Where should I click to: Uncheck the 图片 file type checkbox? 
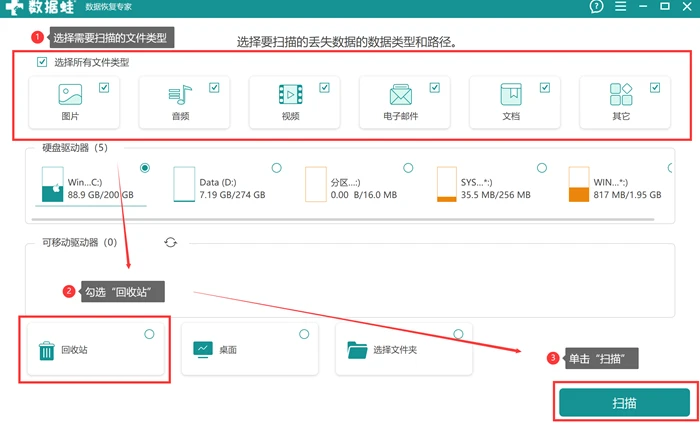pyautogui.click(x=104, y=87)
